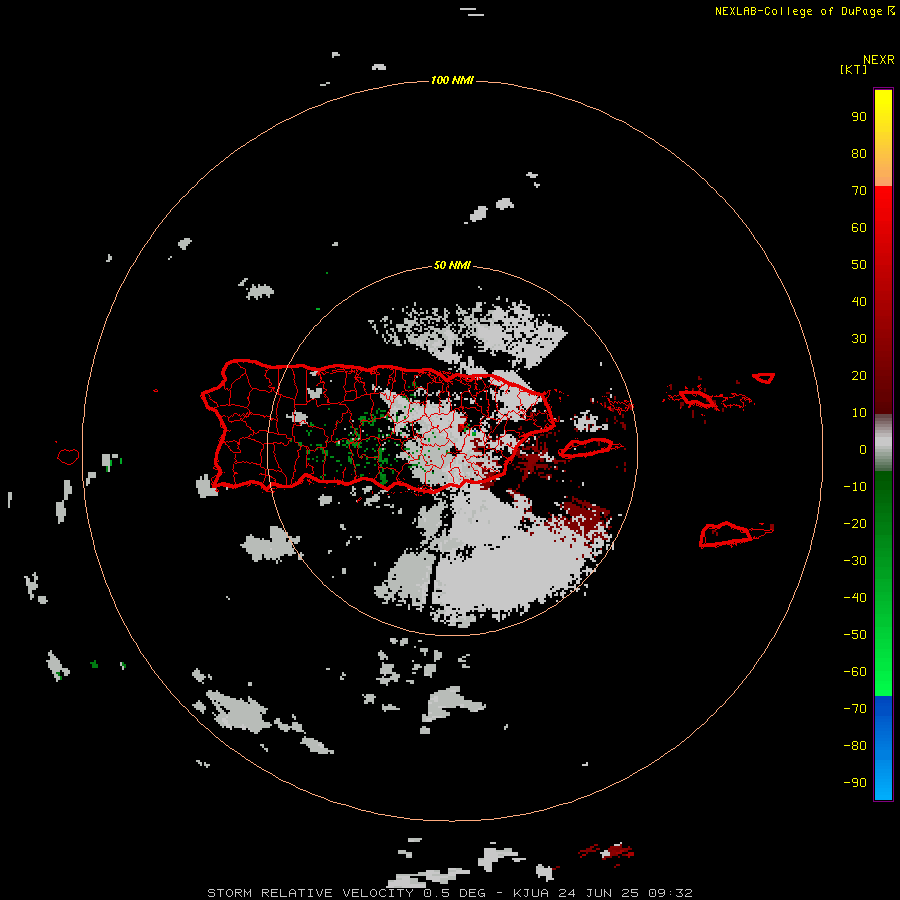Click the 80 scale value

859,154
